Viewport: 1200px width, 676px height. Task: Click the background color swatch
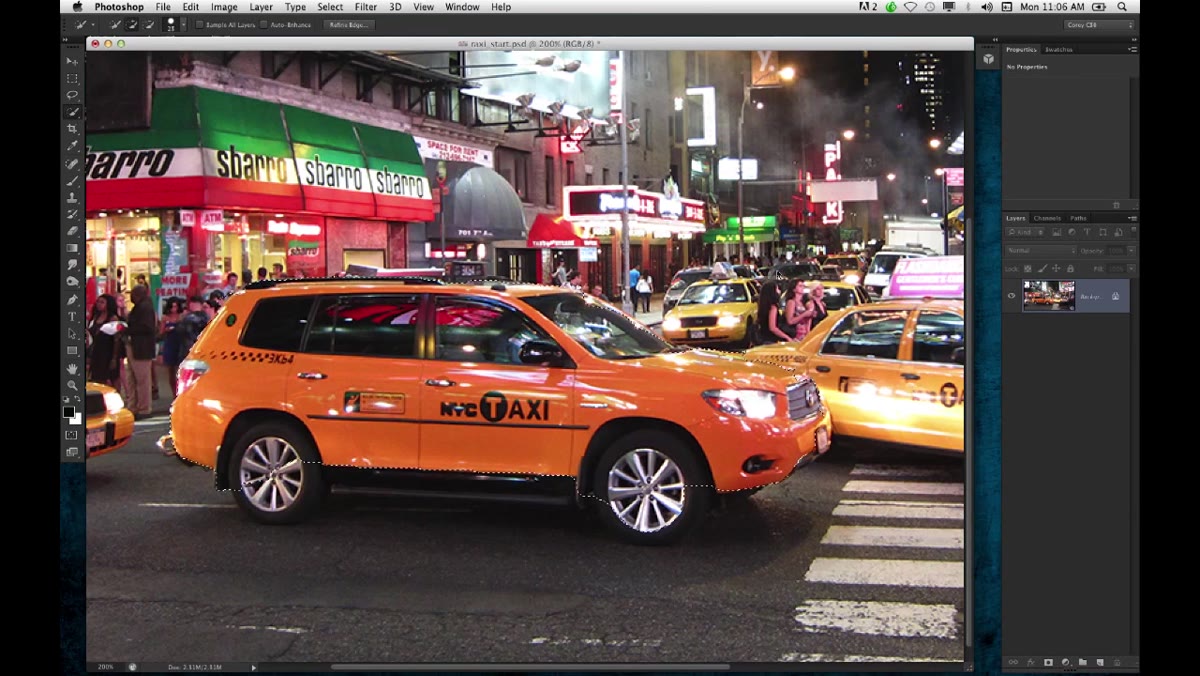coord(77,420)
